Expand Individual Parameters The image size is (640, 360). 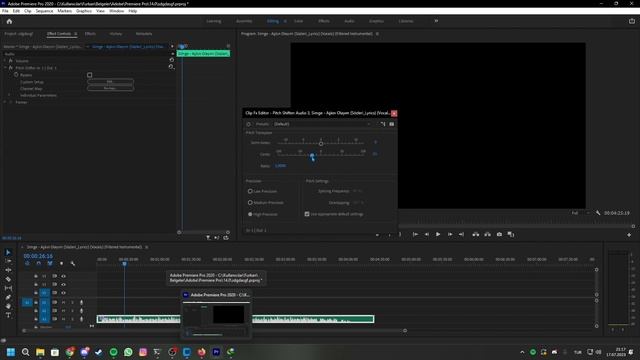tap(10, 95)
